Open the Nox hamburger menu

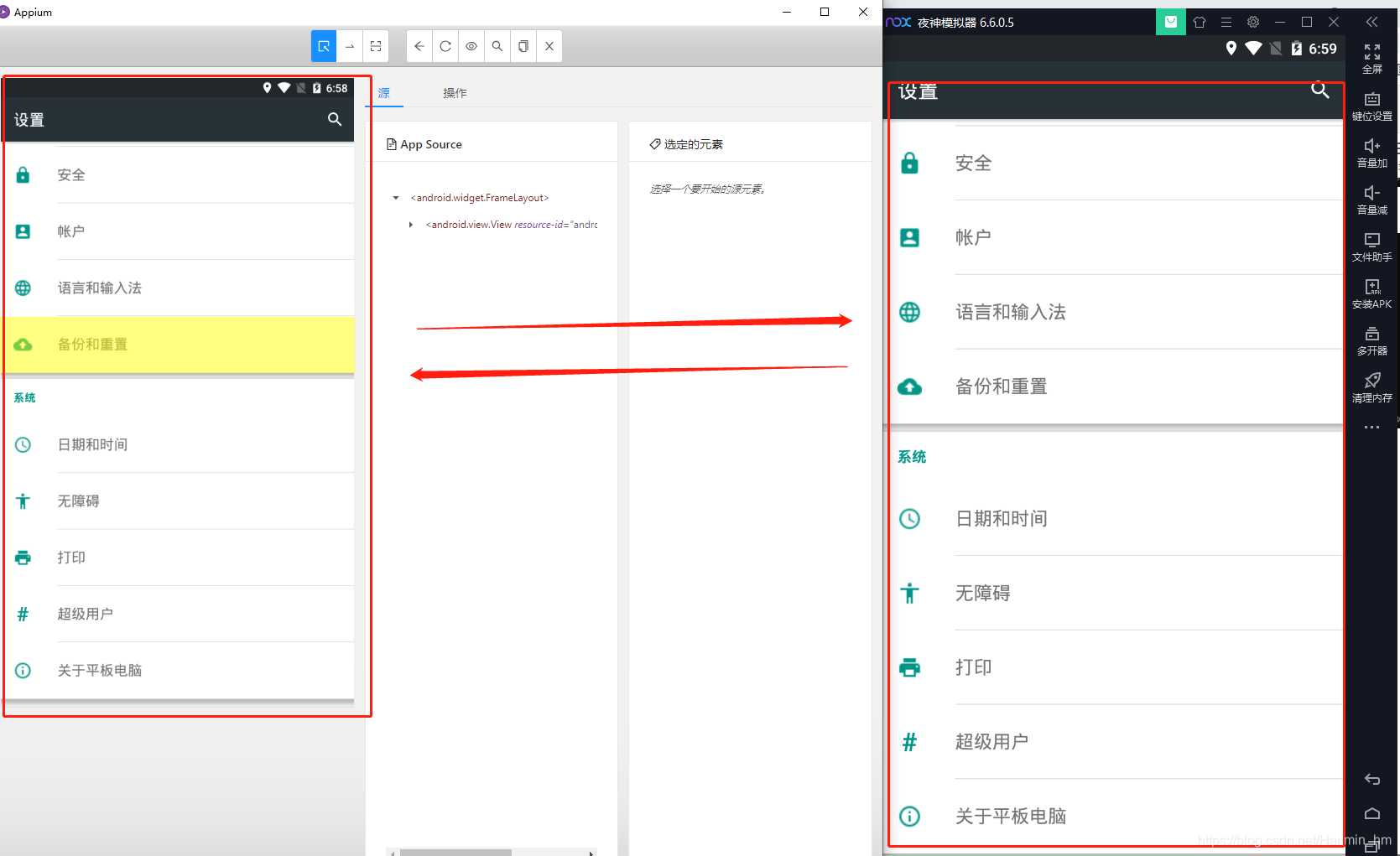(x=1226, y=22)
